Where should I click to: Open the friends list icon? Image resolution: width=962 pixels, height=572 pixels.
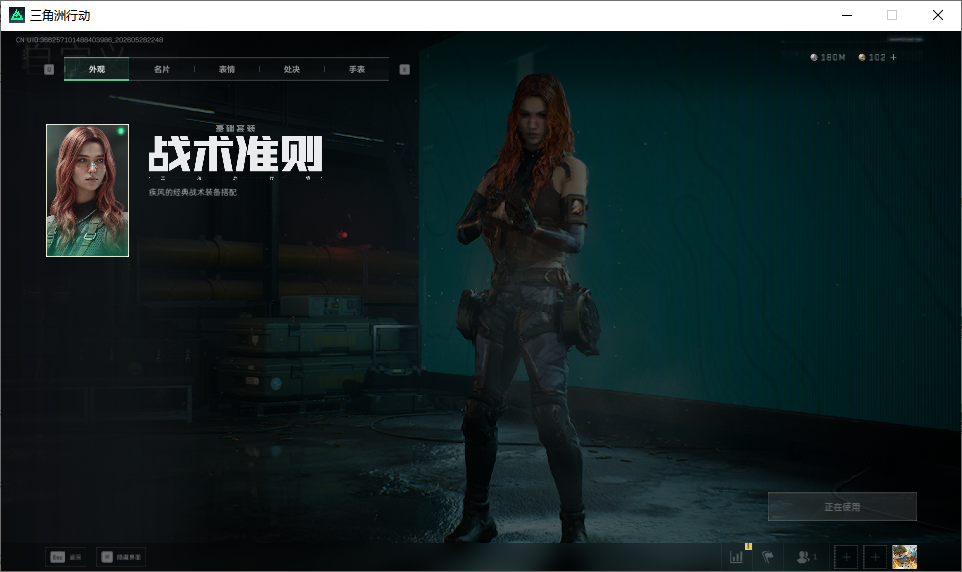coord(804,557)
